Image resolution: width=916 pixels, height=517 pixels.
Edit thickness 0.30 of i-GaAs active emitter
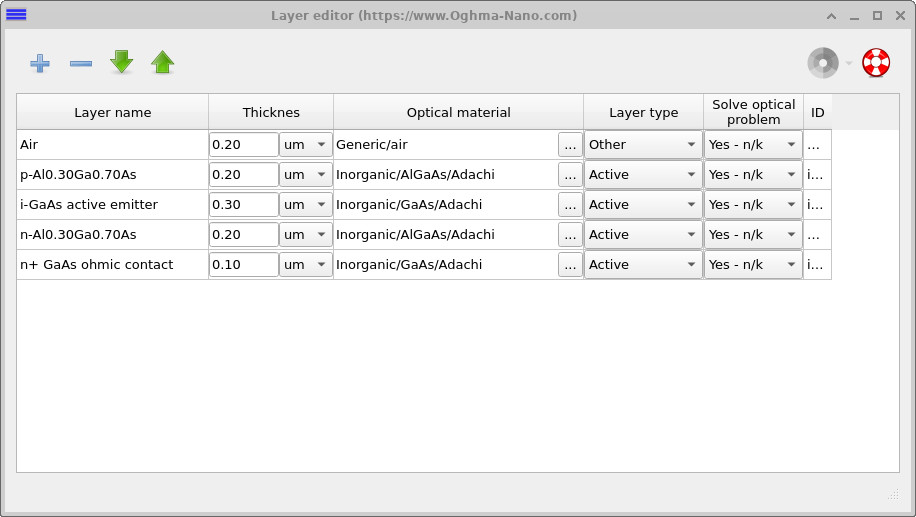[244, 204]
